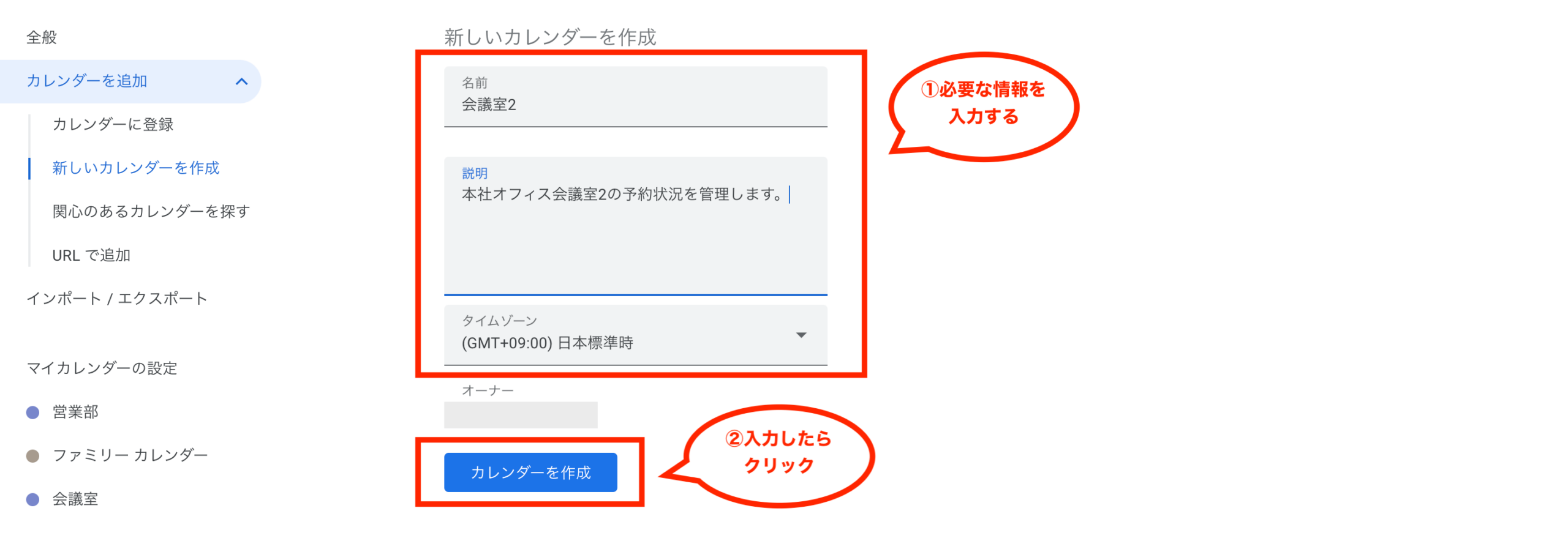Open 関心のあるカレンダーを探す

[151, 211]
